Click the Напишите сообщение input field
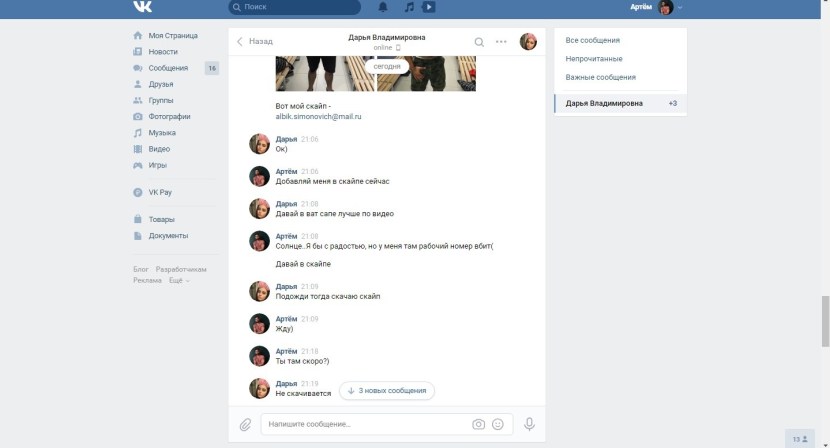This screenshot has height=448, width=830. click(x=365, y=424)
